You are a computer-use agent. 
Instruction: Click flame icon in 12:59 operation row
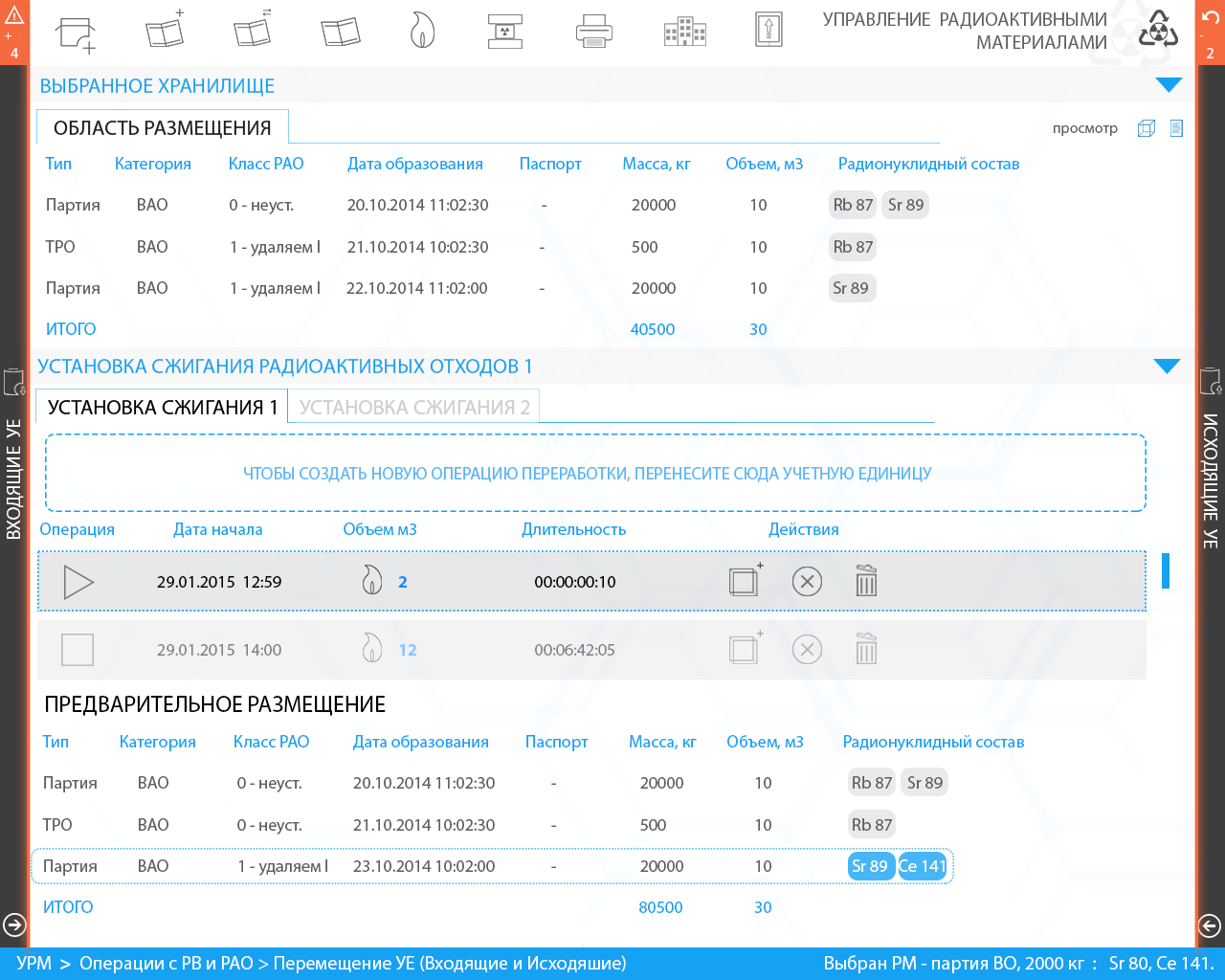pyautogui.click(x=372, y=580)
